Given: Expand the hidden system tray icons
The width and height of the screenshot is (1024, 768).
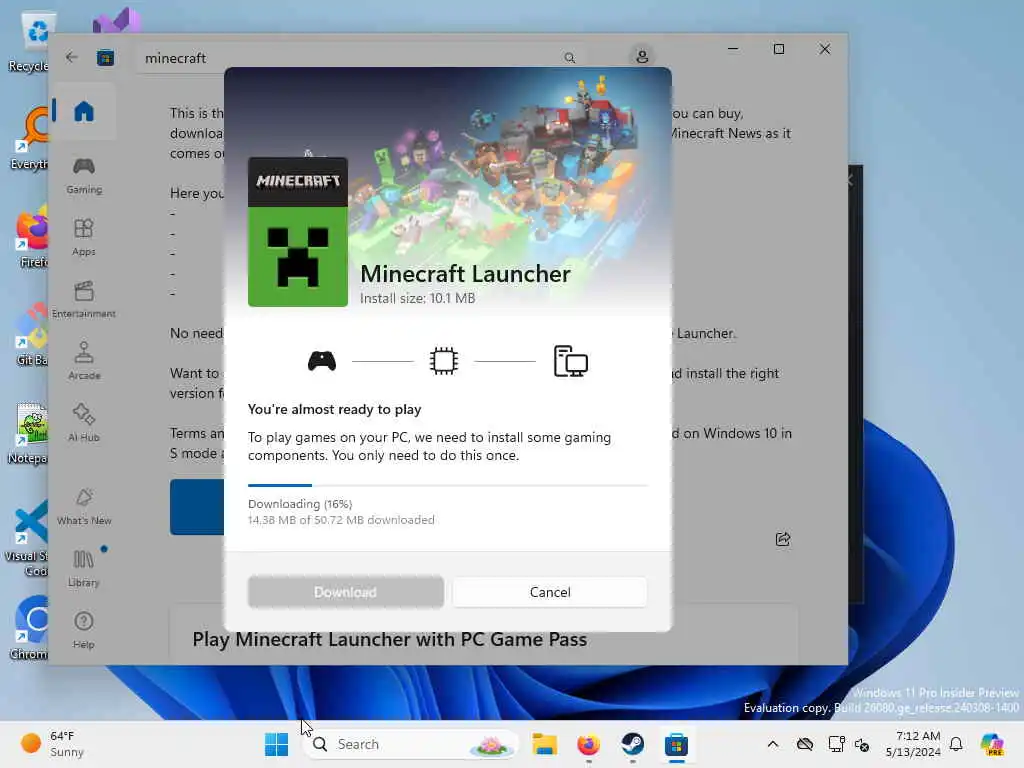Looking at the screenshot, I should (773, 744).
